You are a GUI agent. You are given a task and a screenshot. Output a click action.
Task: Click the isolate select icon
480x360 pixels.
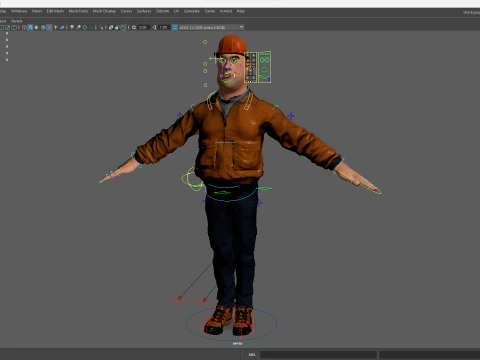tap(101, 27)
